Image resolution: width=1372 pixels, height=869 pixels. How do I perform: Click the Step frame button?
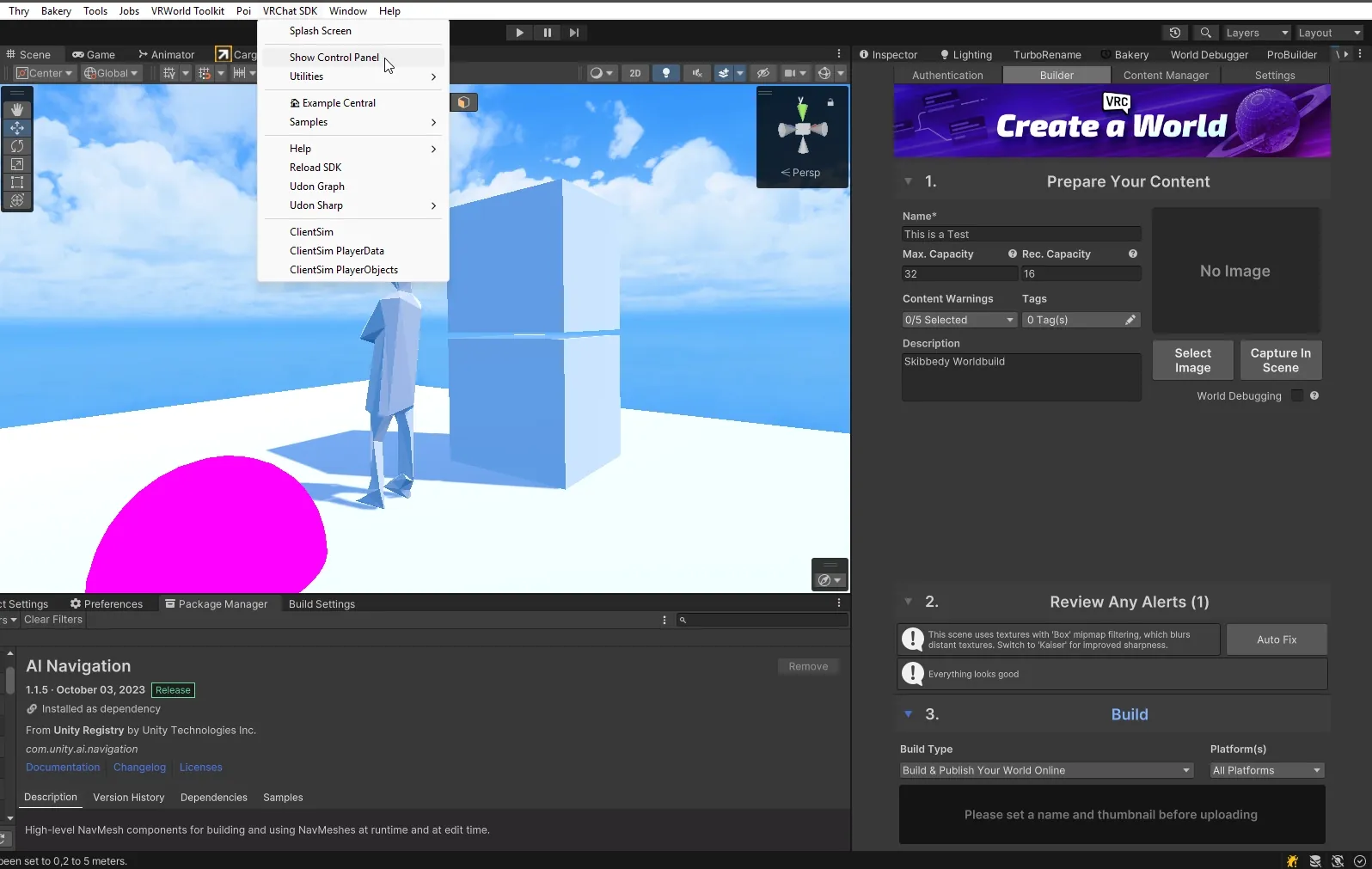tap(574, 33)
